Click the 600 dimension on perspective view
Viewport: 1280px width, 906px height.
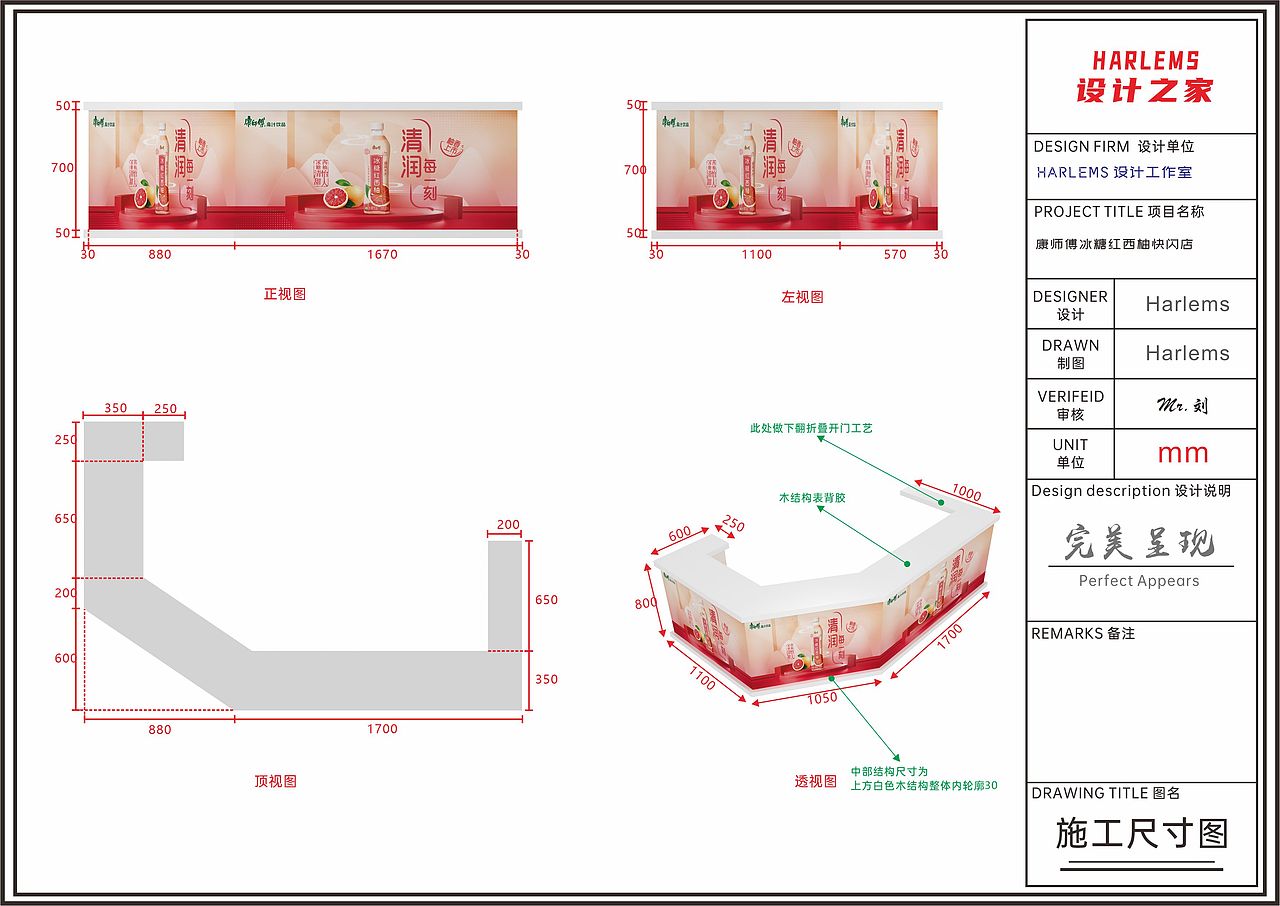point(679,535)
